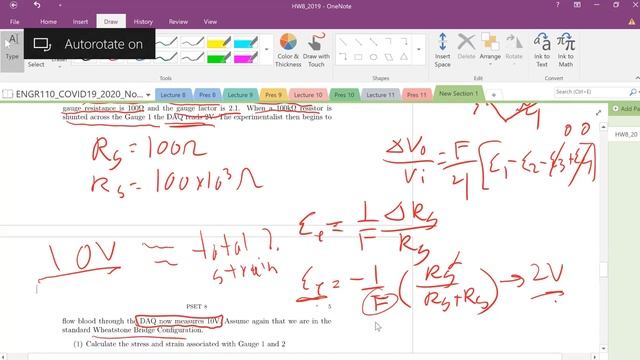
Task: Expand the pen gallery dropdown
Action: click(267, 50)
